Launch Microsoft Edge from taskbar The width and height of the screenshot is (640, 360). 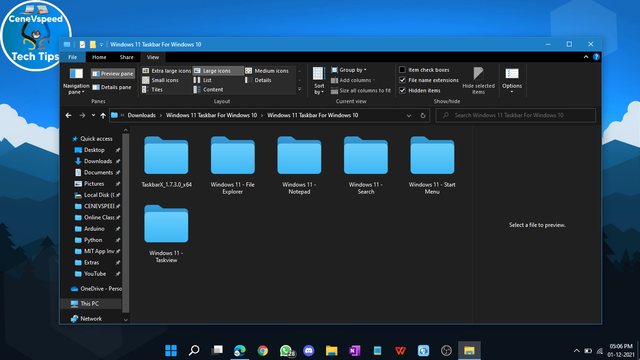point(240,350)
